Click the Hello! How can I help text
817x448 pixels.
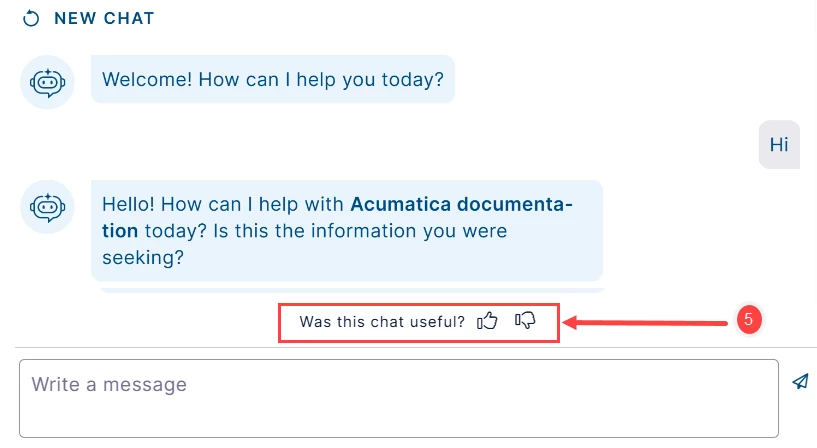coord(222,204)
